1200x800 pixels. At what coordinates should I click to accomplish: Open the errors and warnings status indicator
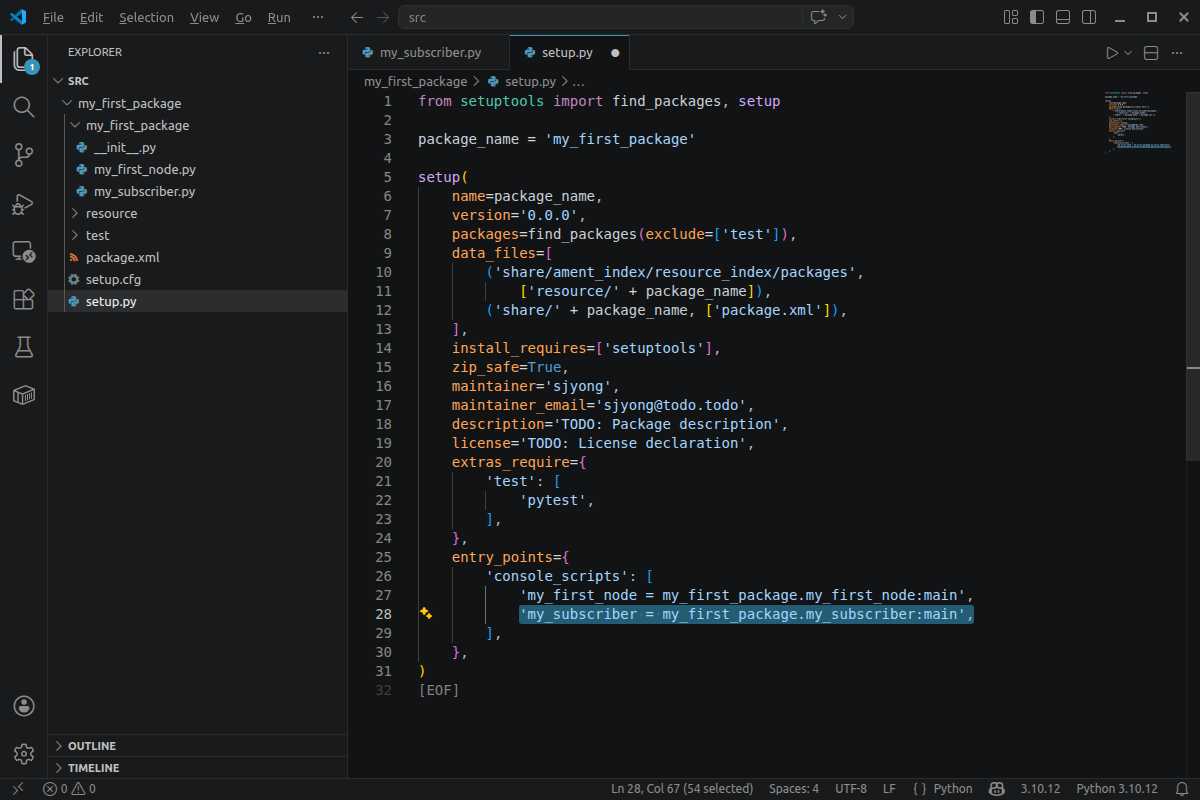tap(69, 788)
